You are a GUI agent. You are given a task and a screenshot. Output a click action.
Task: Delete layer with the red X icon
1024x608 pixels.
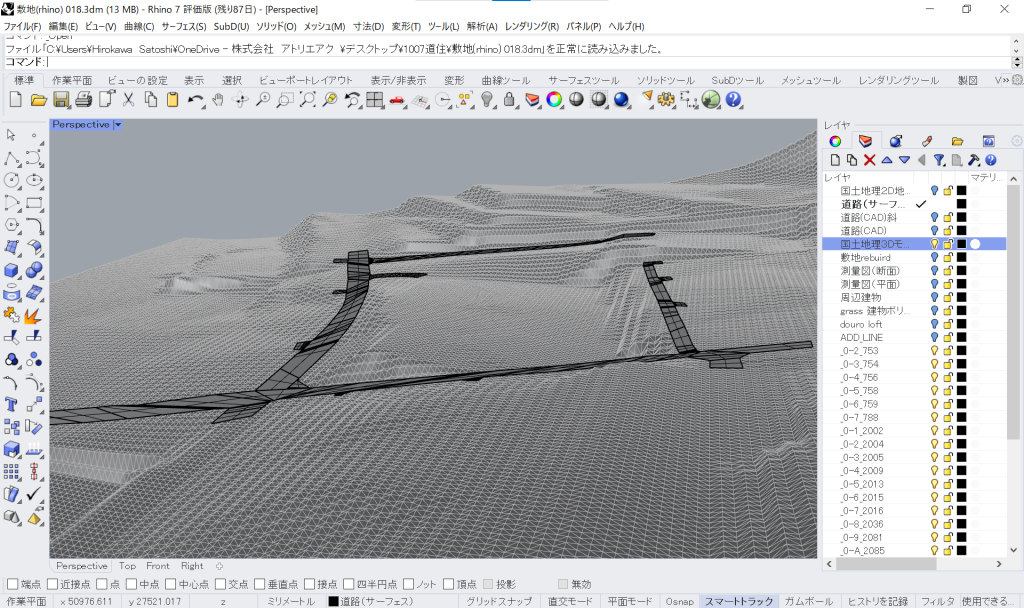pos(869,160)
